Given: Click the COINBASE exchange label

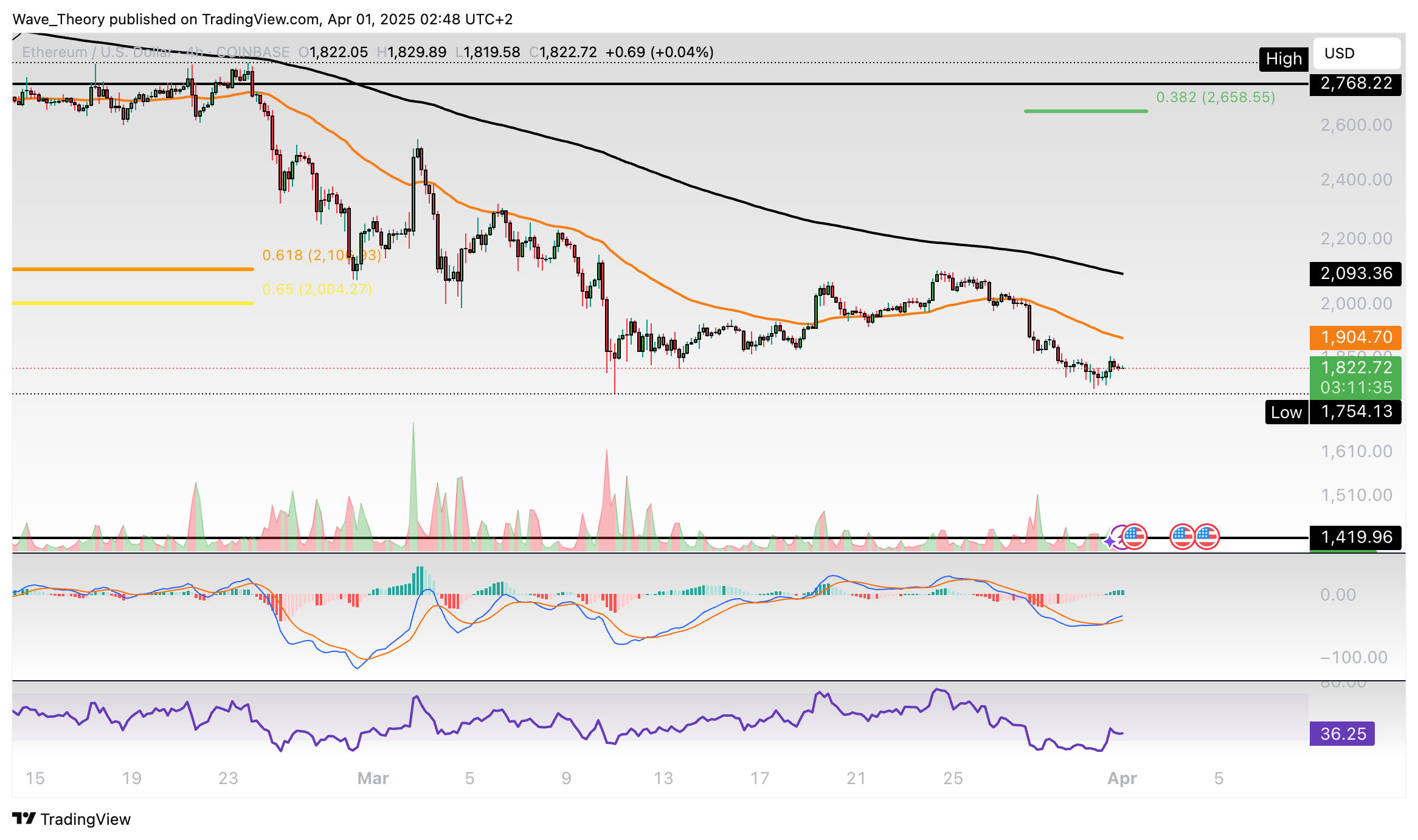Looking at the screenshot, I should 252,52.
